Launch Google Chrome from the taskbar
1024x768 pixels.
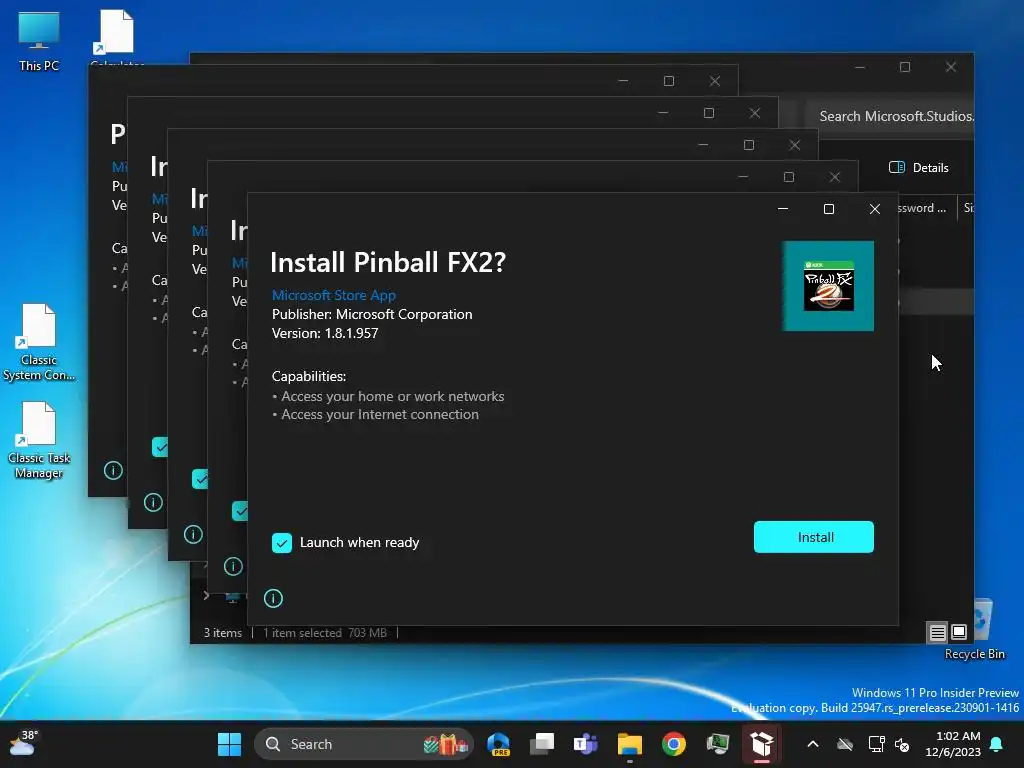[673, 744]
